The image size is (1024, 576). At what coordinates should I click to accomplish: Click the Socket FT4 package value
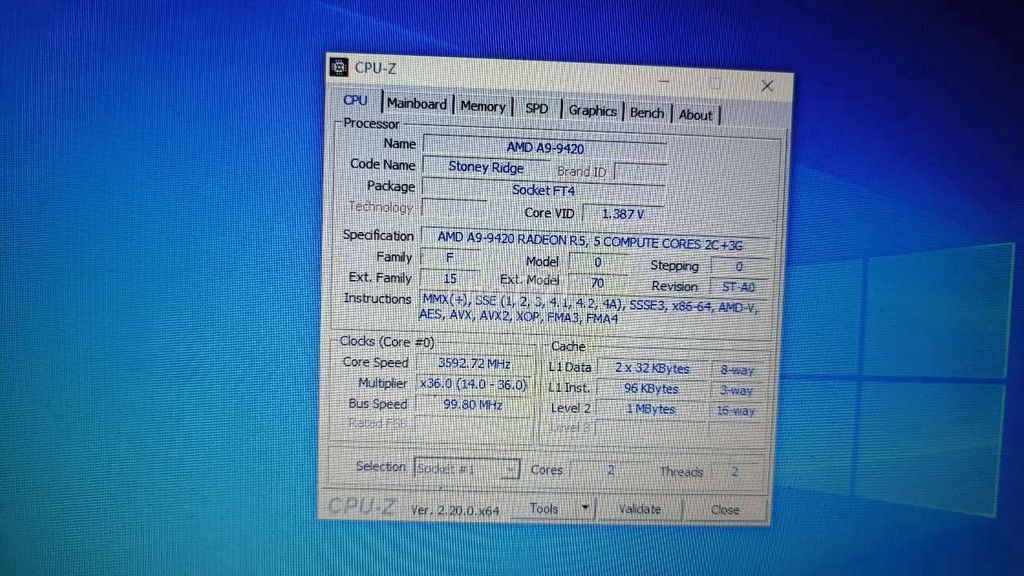(x=543, y=190)
